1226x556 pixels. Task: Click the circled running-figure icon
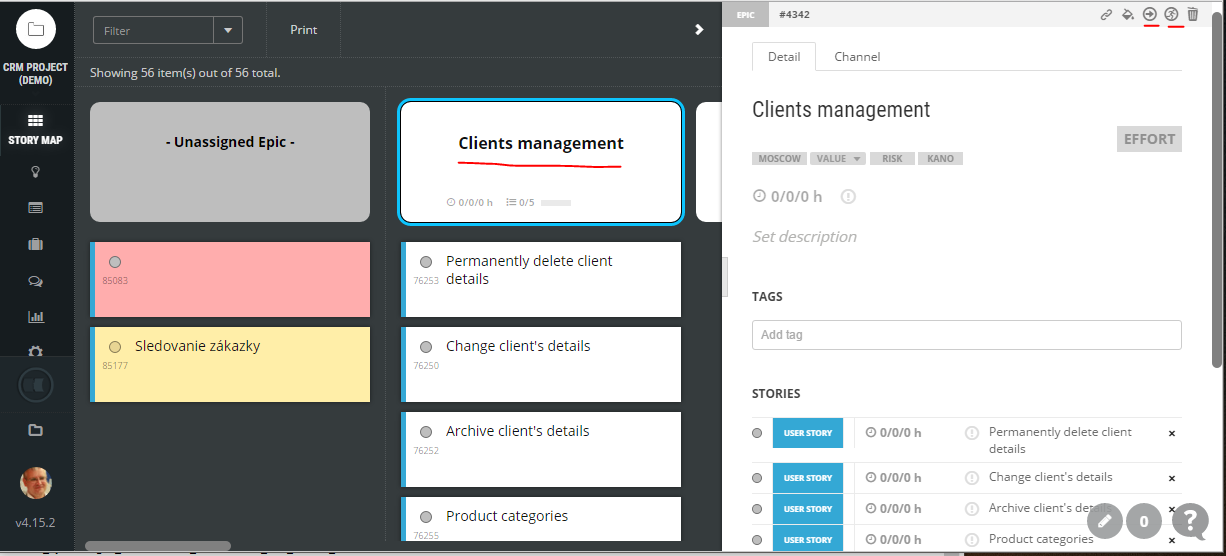click(1172, 14)
